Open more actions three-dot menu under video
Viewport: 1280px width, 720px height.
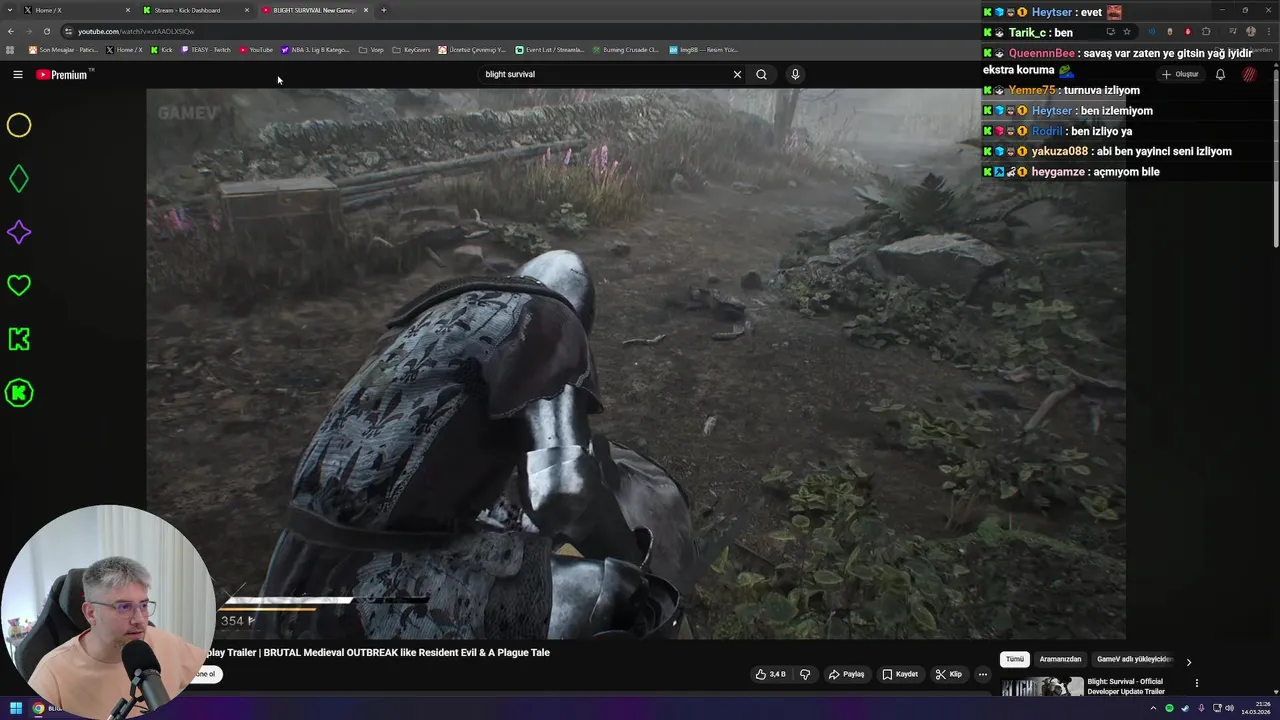[x=982, y=674]
